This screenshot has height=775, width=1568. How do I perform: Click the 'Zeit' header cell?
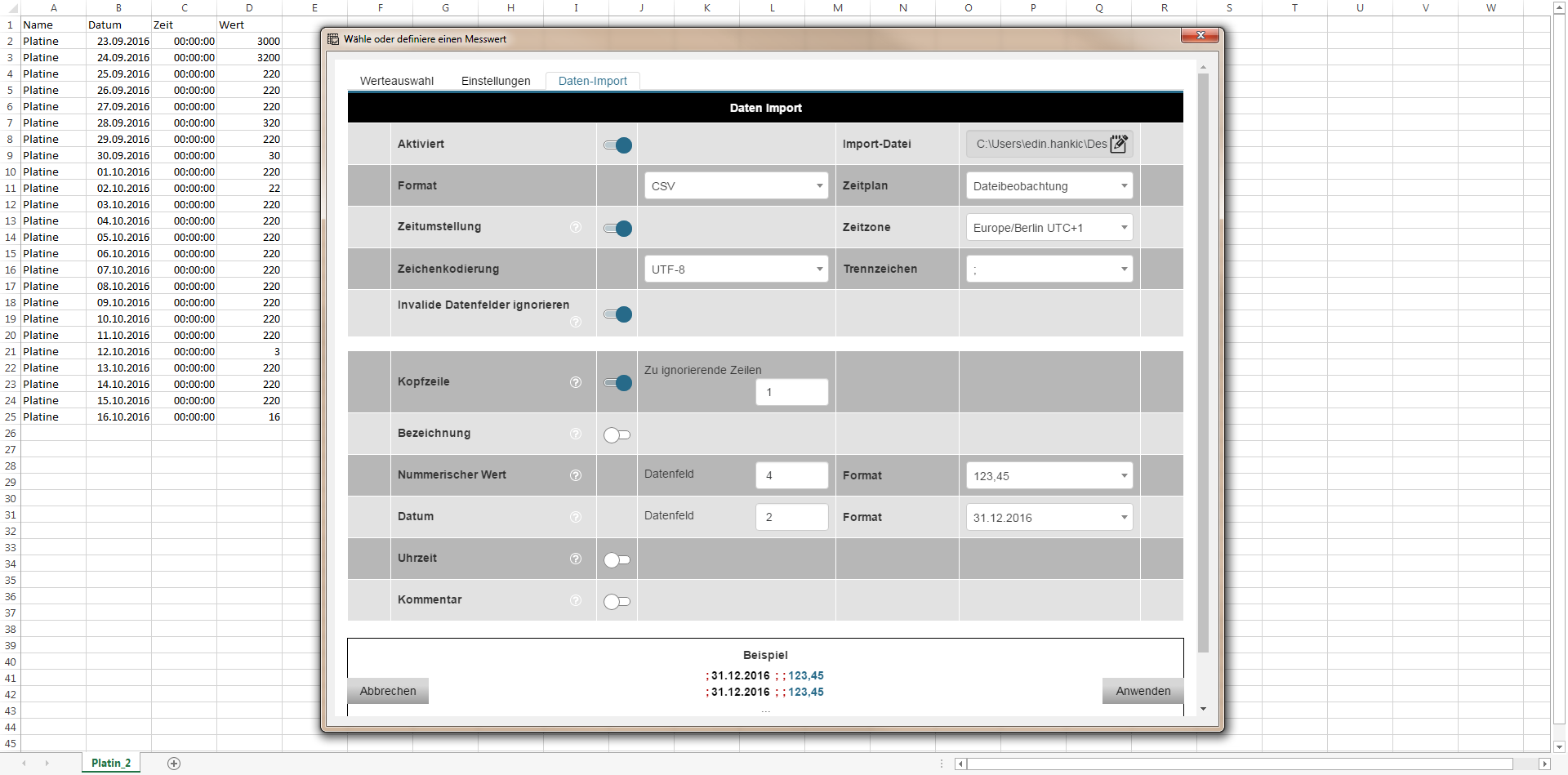pyautogui.click(x=184, y=24)
